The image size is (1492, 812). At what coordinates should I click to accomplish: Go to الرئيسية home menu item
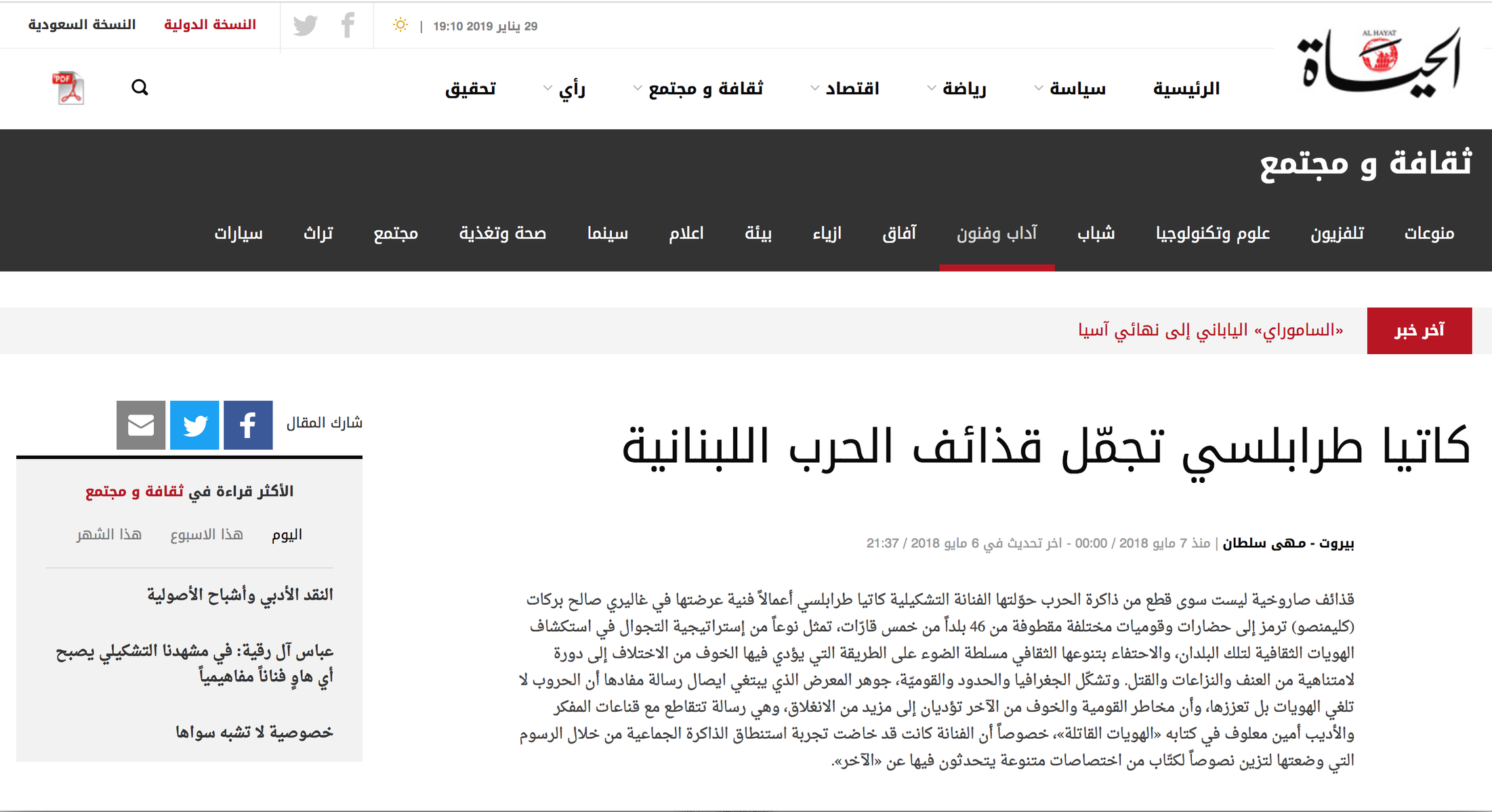coord(1186,89)
